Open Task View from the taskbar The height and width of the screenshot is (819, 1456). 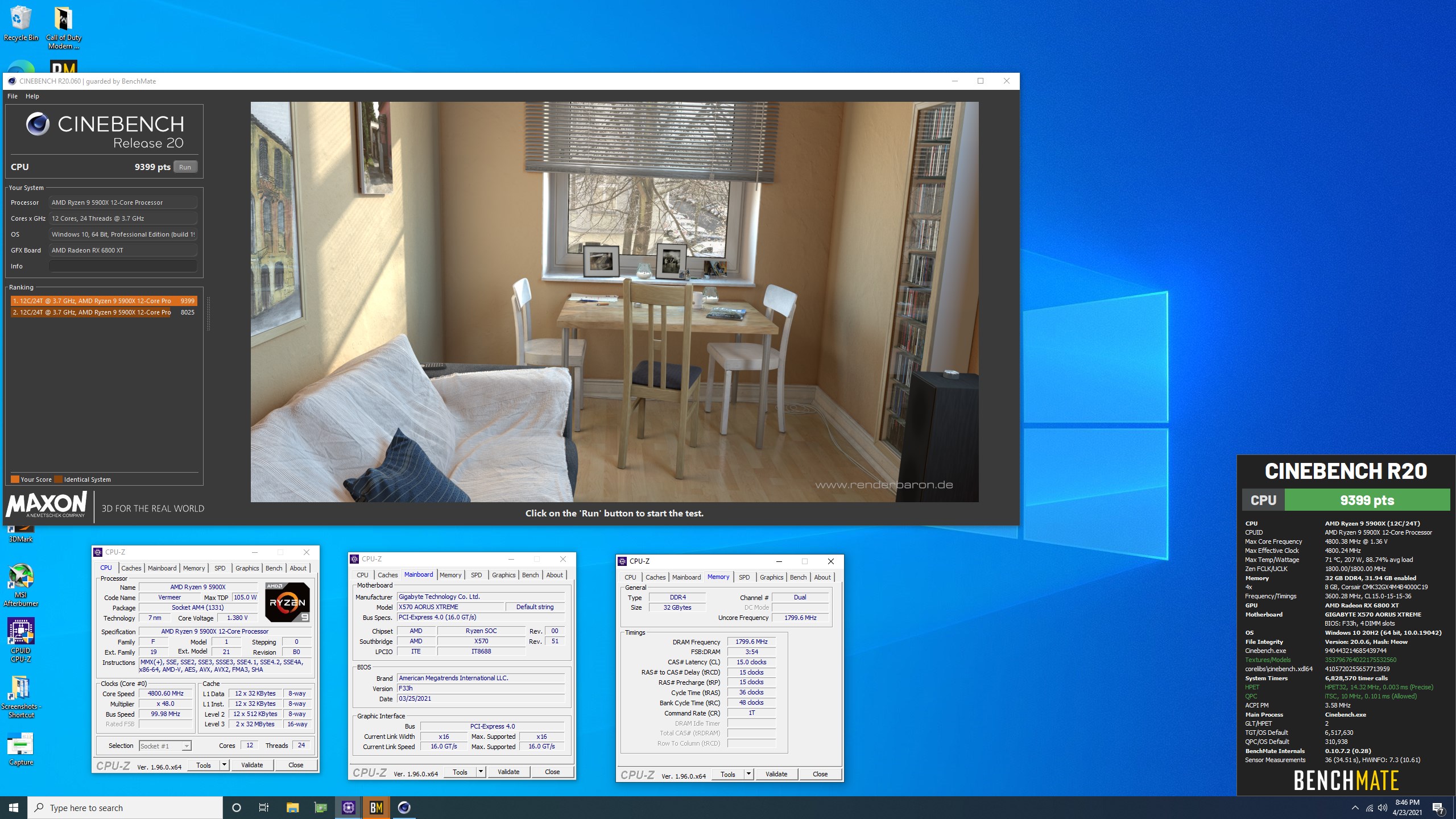click(264, 808)
